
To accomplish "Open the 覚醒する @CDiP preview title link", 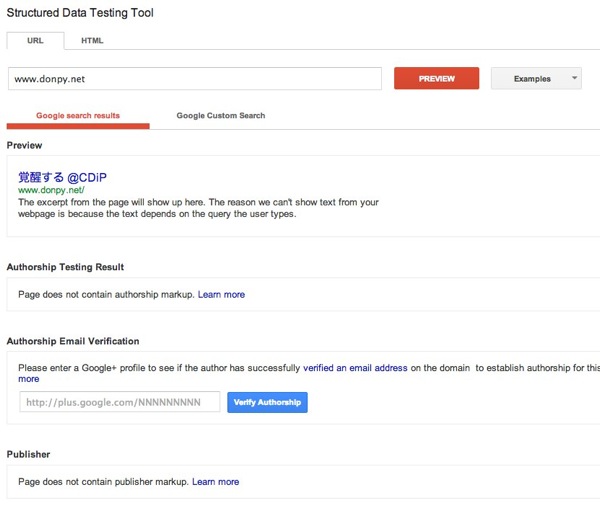I will [x=62, y=177].
